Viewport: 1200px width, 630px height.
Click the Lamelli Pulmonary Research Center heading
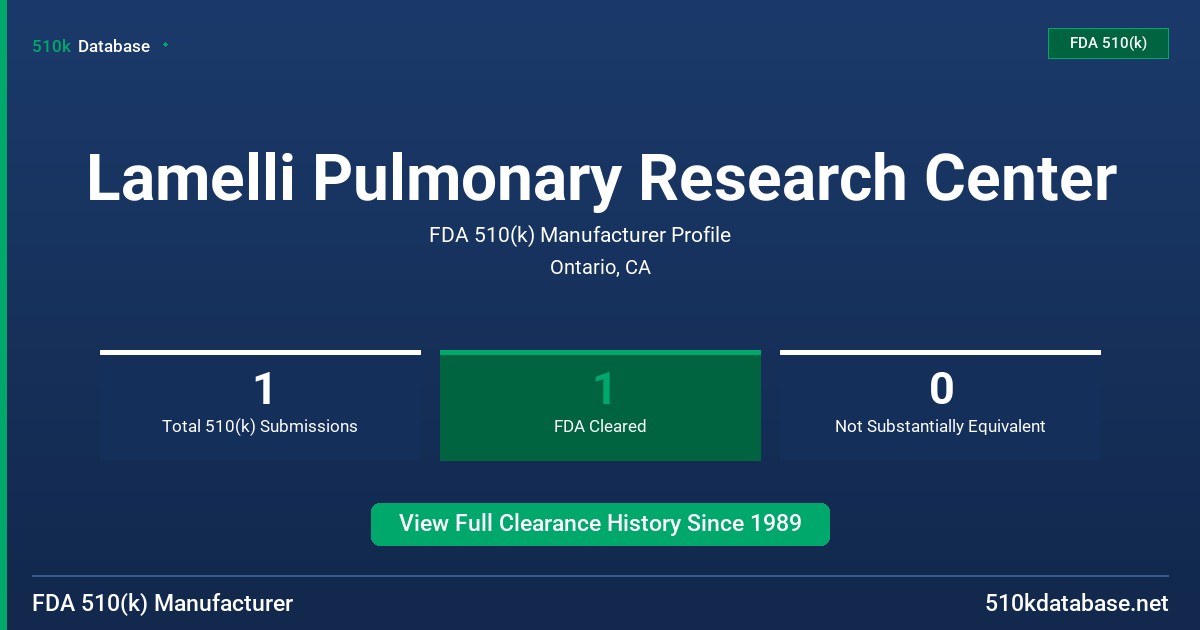(601, 178)
